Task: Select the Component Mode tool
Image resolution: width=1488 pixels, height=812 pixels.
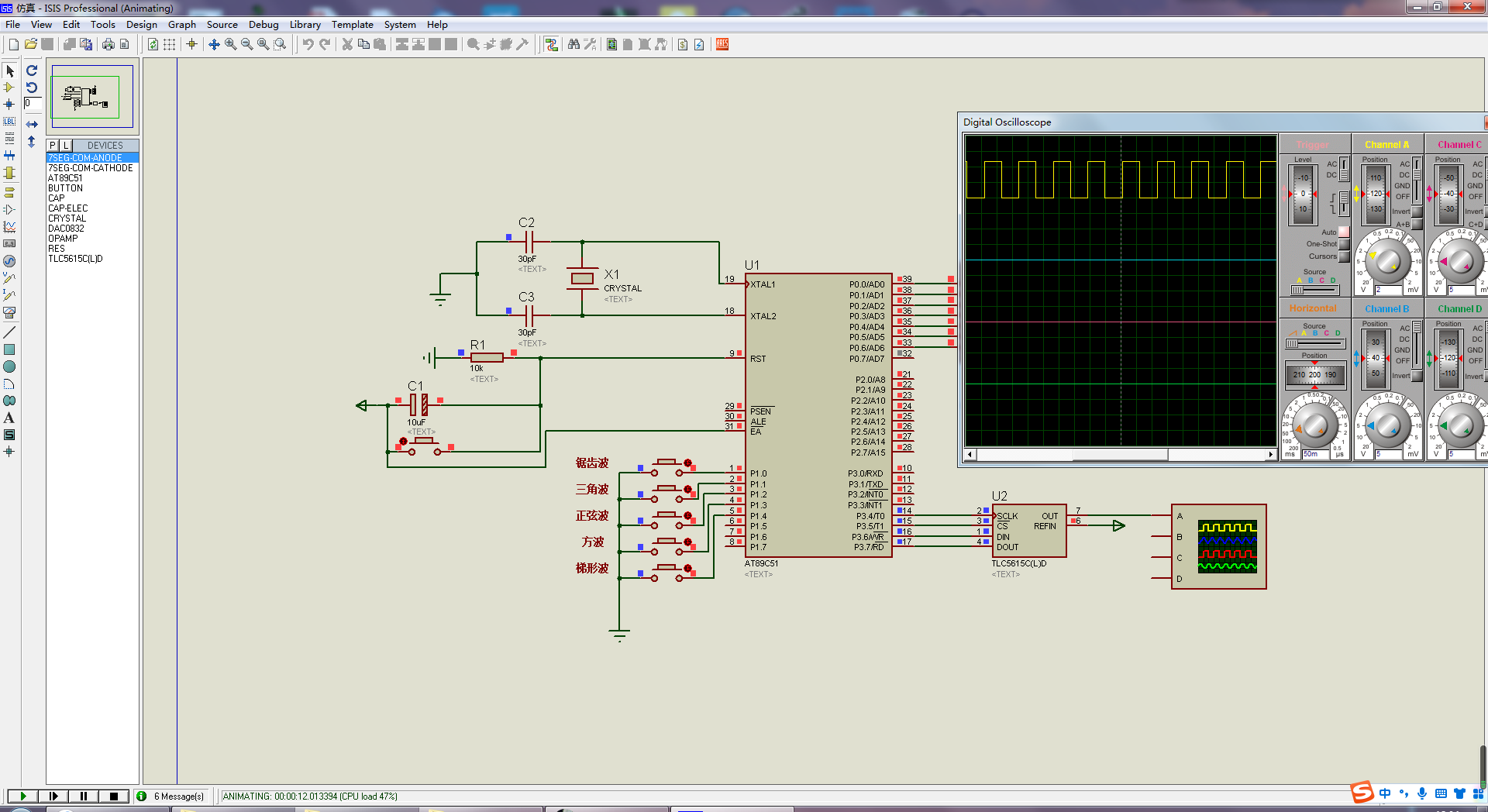Action: [x=9, y=88]
